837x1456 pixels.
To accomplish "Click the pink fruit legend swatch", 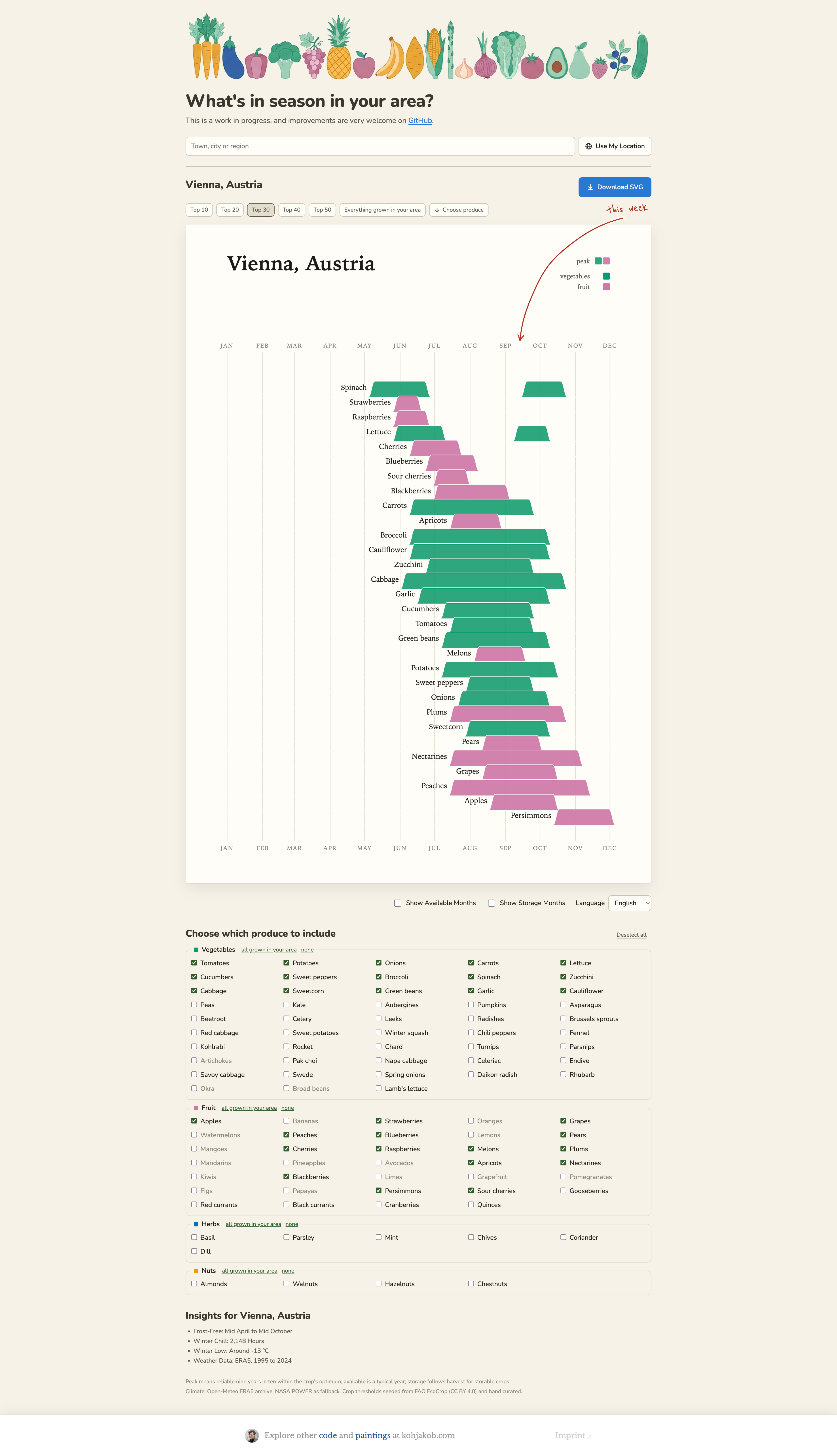I will coord(606,287).
